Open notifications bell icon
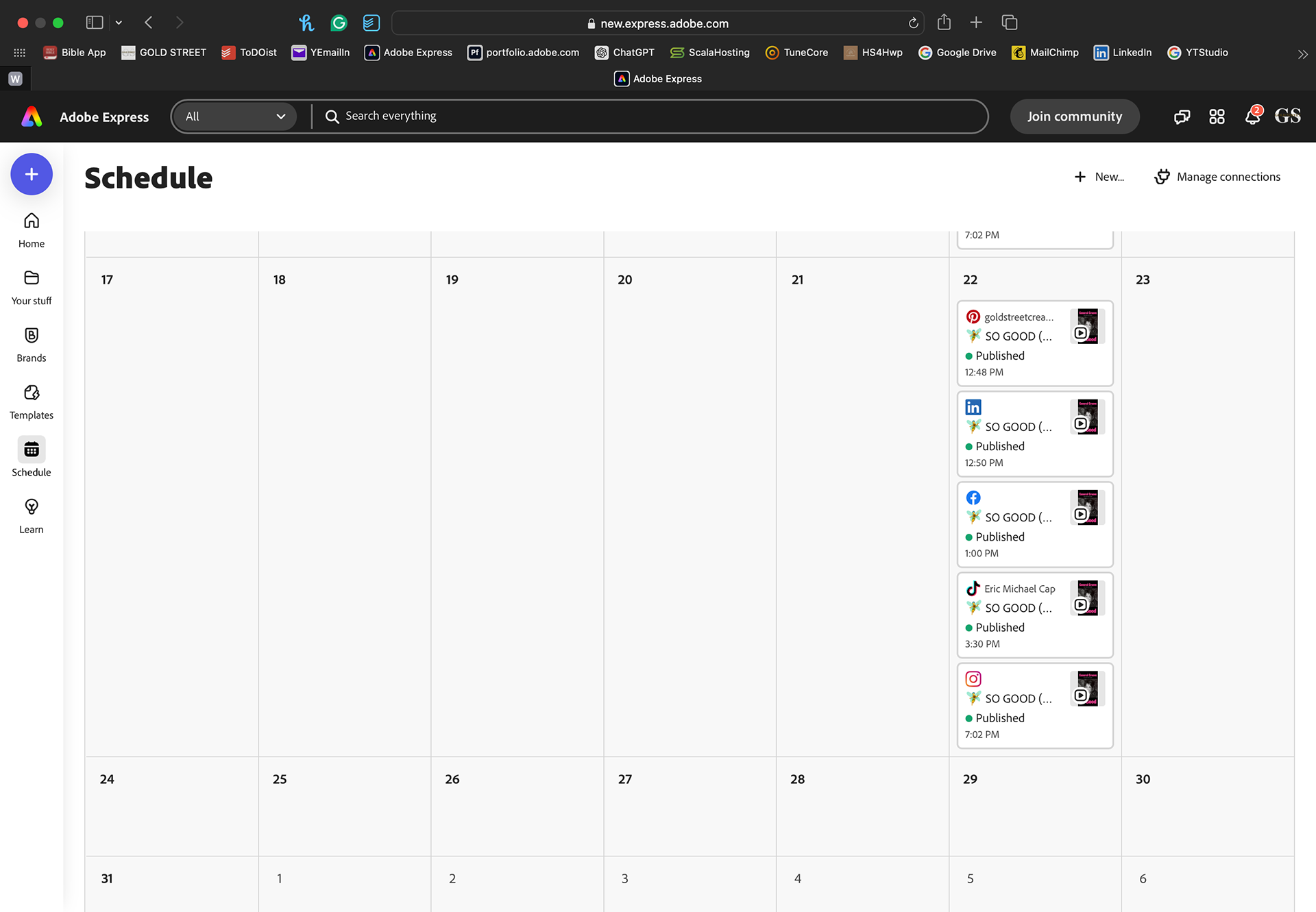 tap(1252, 116)
